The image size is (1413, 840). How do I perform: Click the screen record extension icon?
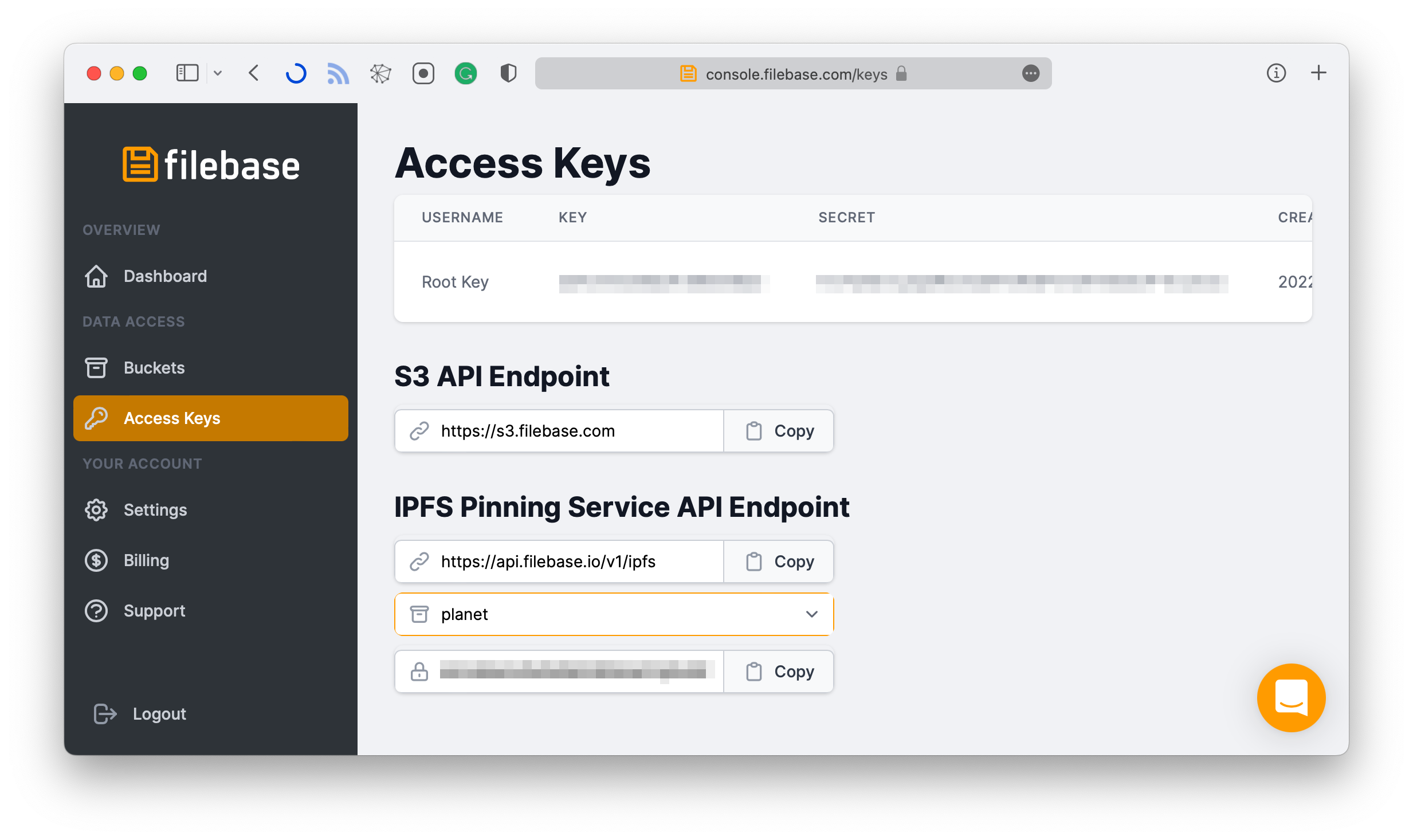423,73
